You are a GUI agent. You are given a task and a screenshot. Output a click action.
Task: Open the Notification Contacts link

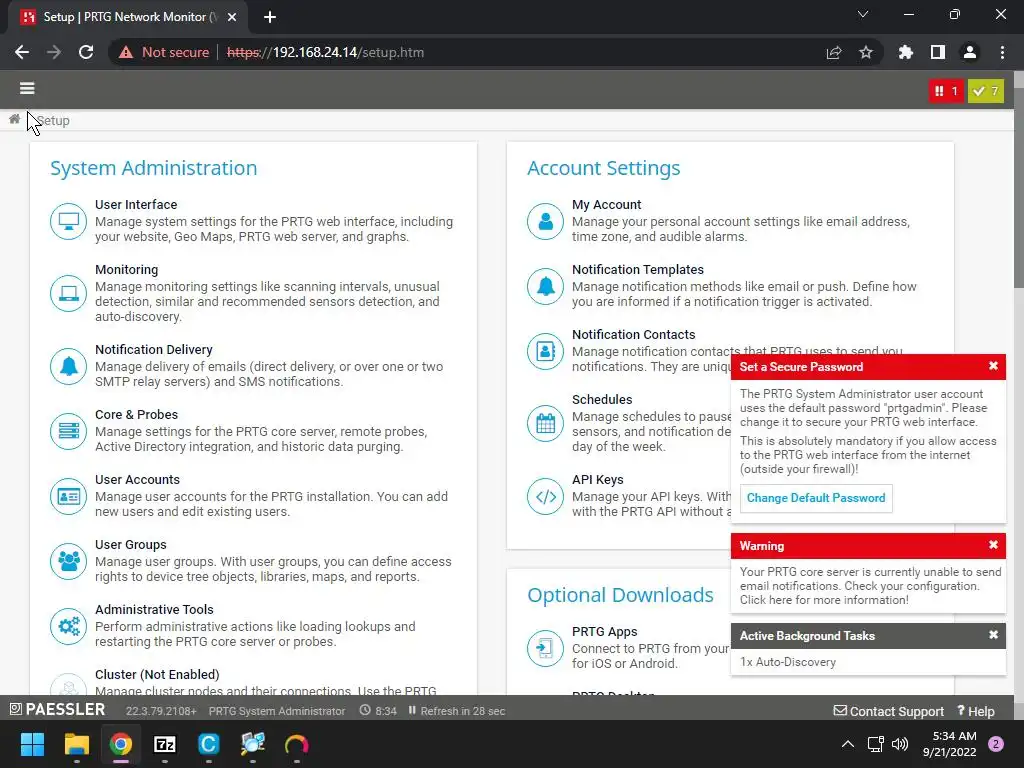(x=633, y=334)
